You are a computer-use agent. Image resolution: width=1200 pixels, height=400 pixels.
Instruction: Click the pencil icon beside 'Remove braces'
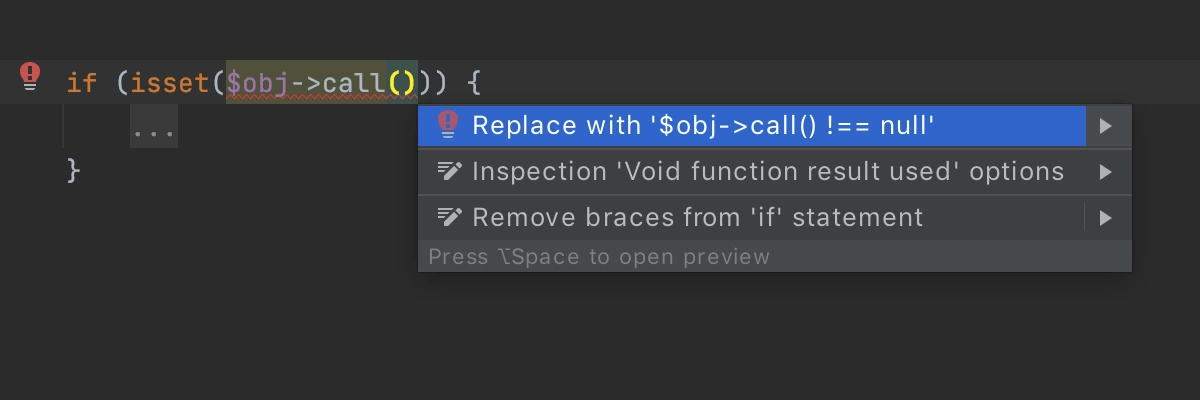click(449, 217)
